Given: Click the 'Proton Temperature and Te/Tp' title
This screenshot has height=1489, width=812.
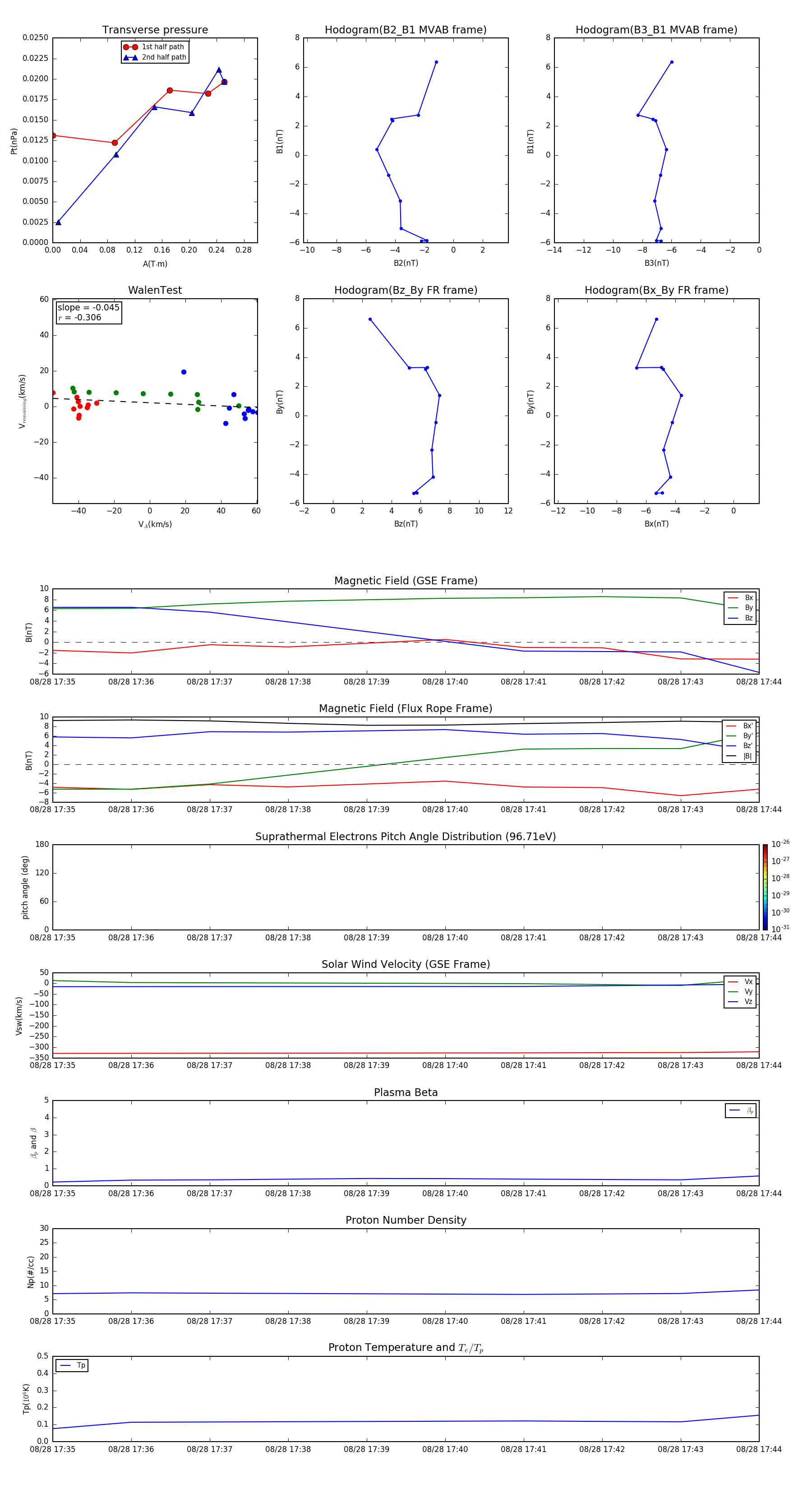Looking at the screenshot, I should (x=406, y=1347).
